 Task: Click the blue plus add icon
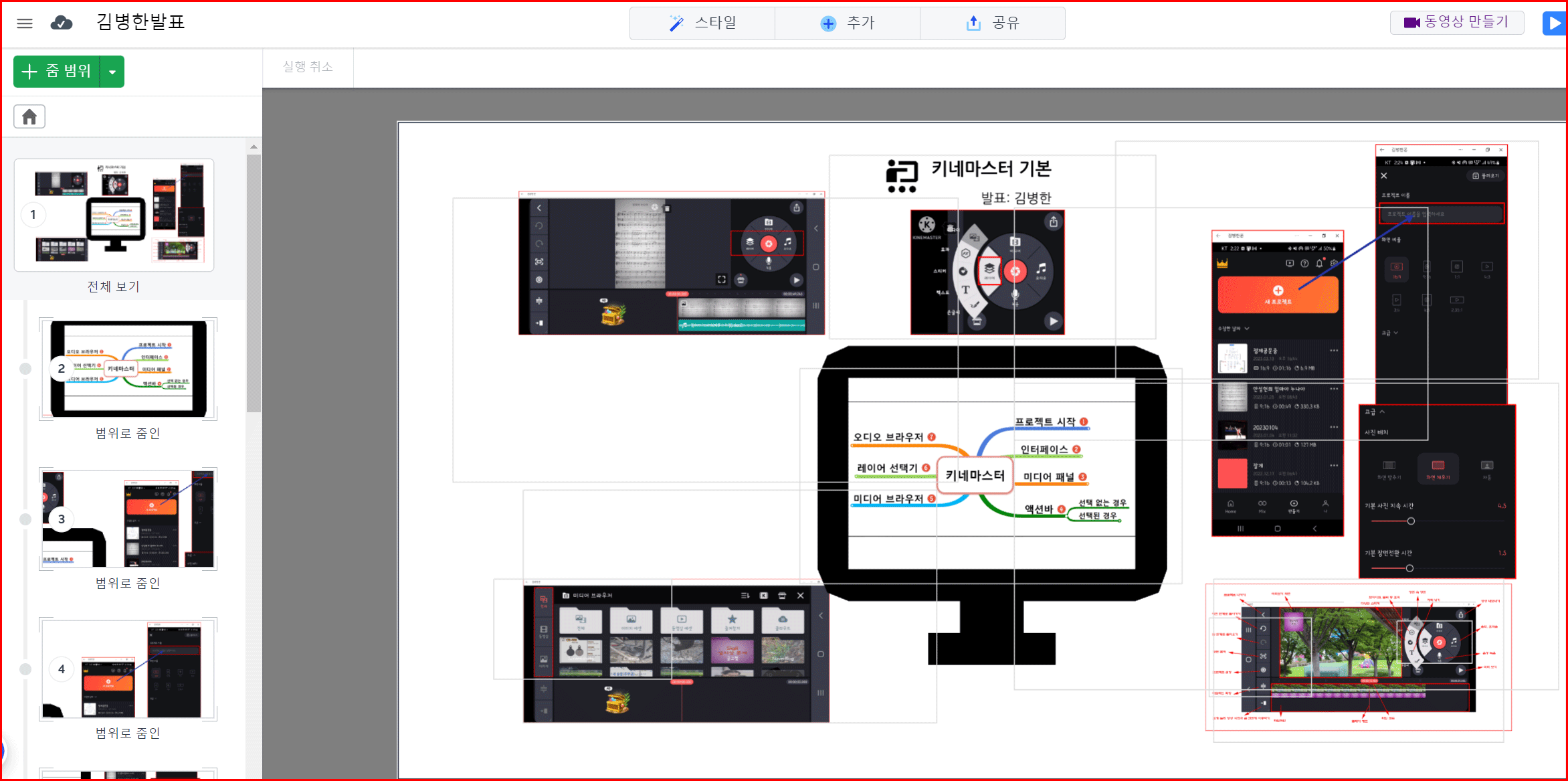[828, 23]
